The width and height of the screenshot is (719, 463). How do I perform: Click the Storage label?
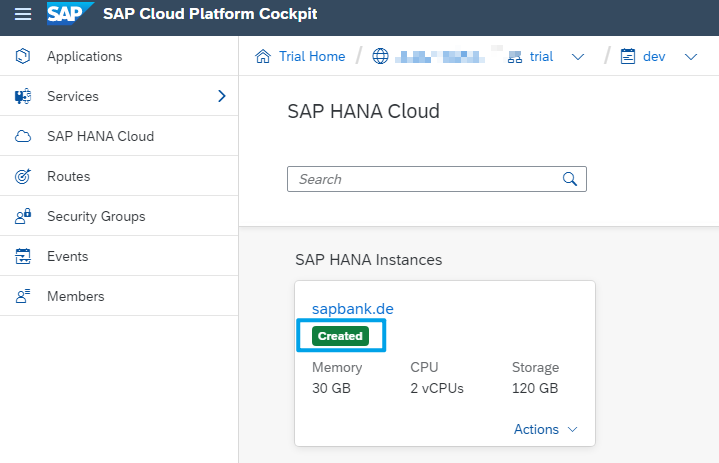[x=536, y=368]
